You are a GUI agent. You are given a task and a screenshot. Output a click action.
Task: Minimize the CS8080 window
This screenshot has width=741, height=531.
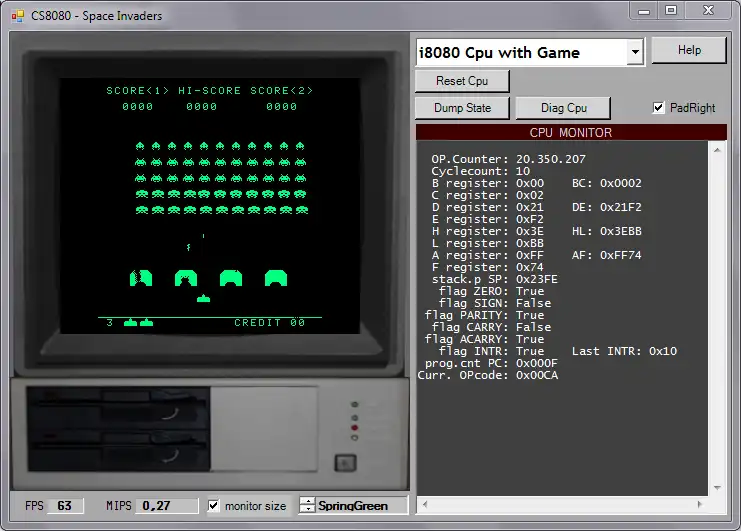pos(644,11)
